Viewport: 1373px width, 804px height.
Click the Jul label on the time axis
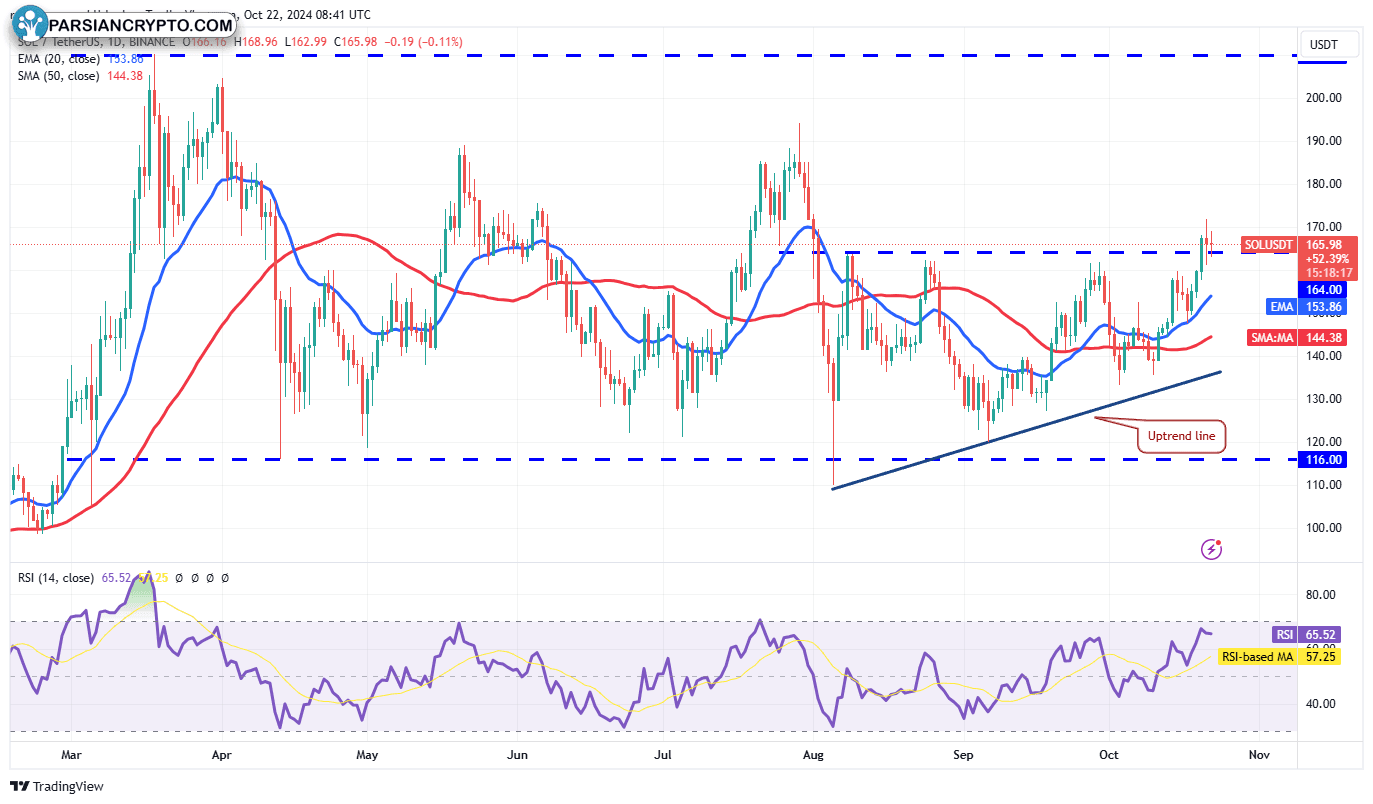663,756
